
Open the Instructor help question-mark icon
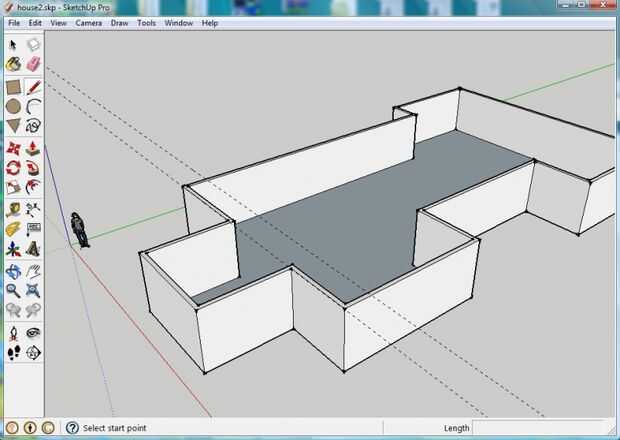(72, 428)
